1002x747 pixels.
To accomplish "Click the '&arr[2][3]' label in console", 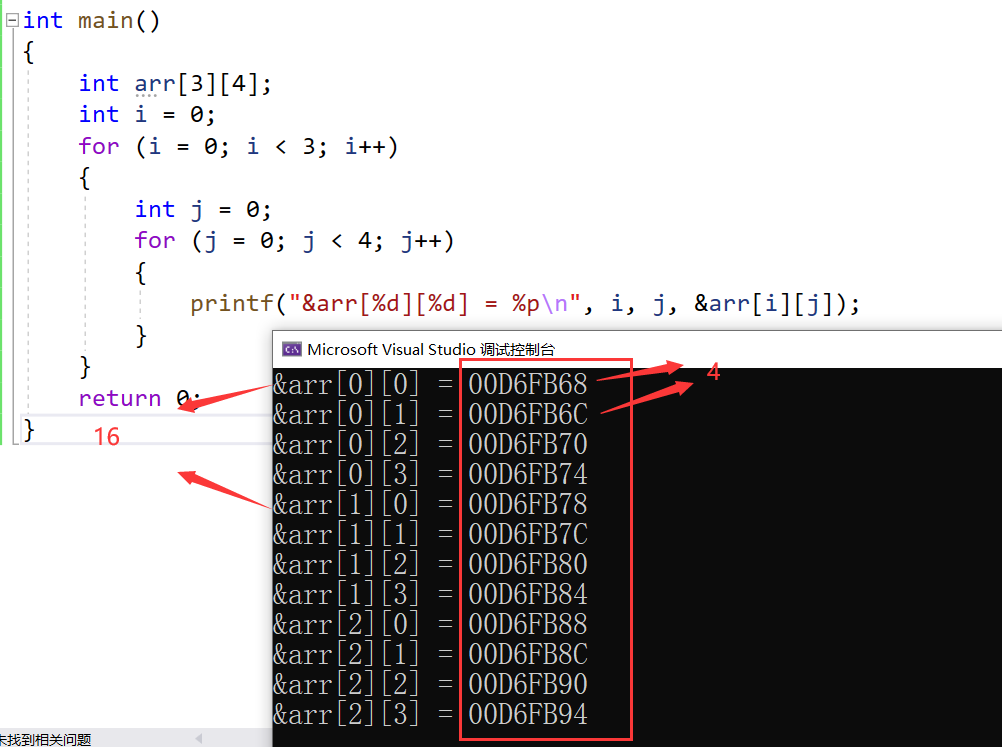I will point(346,714).
